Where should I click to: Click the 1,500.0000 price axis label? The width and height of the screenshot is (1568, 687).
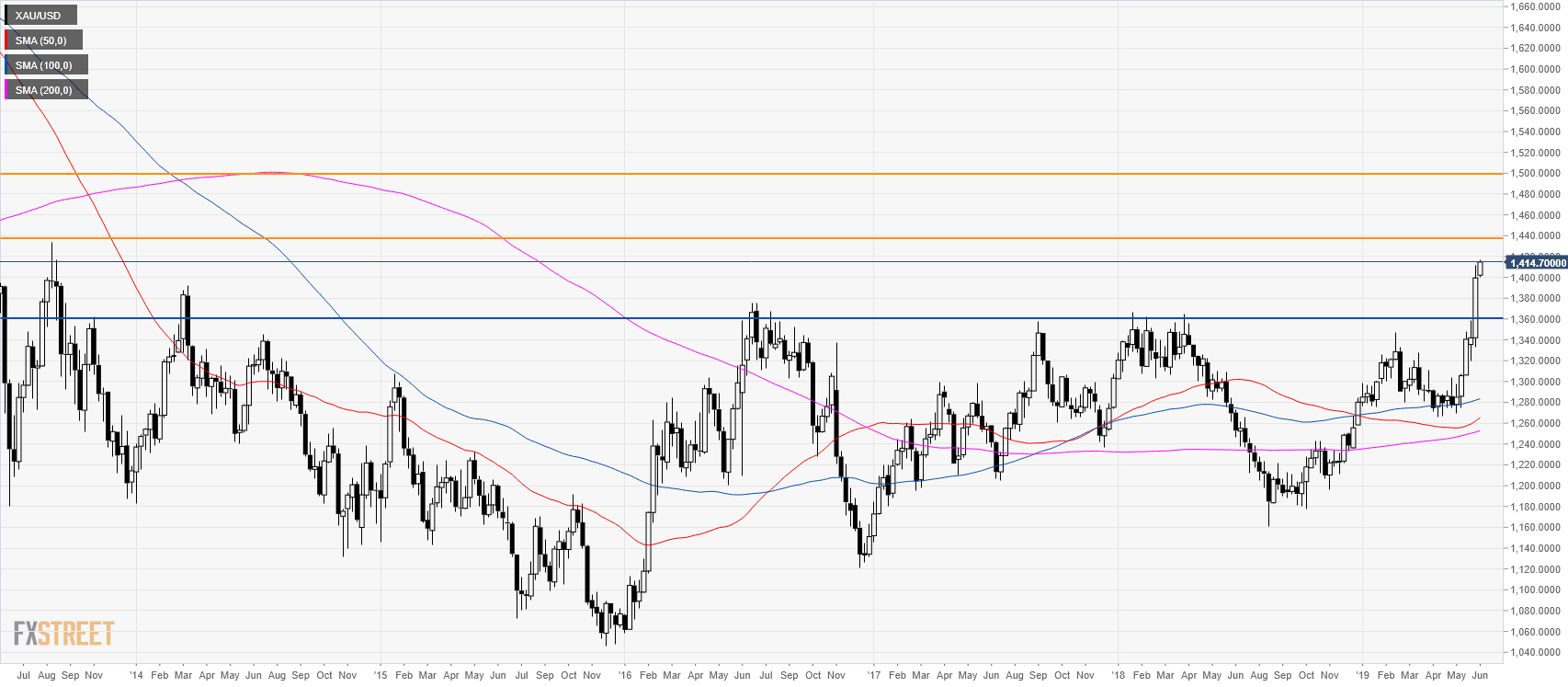(1535, 173)
